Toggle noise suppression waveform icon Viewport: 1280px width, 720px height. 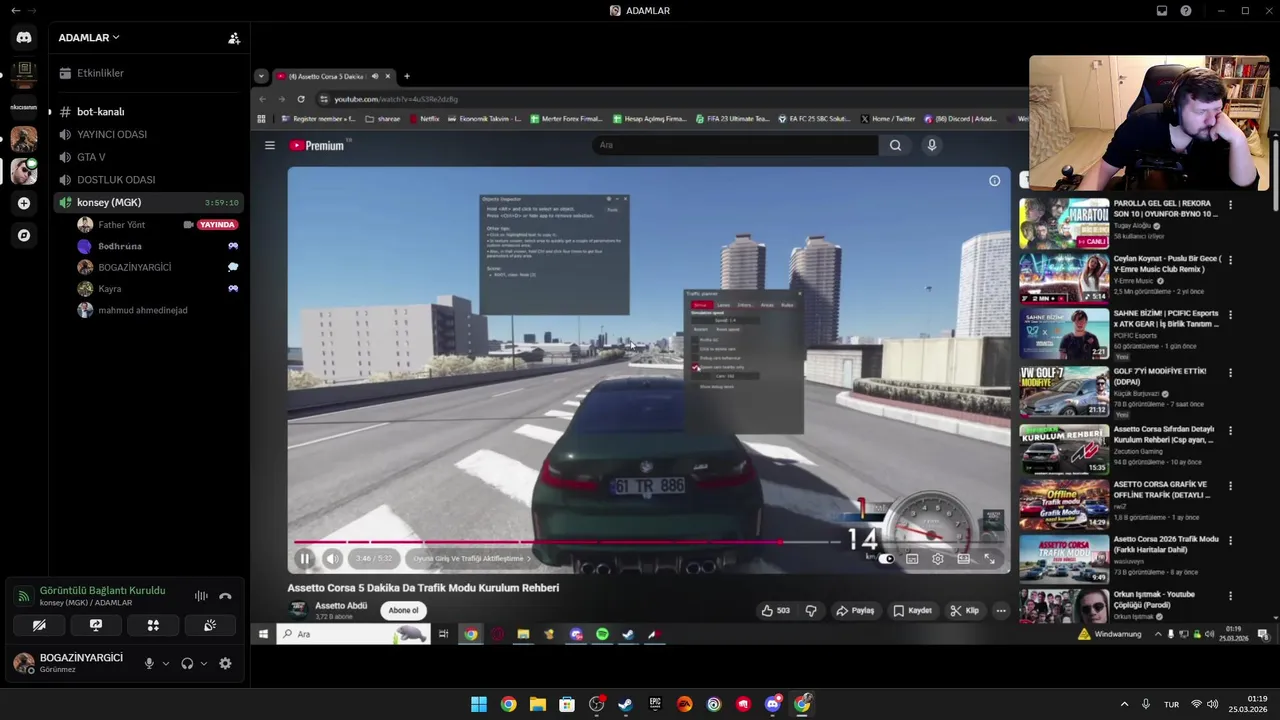tap(201, 596)
